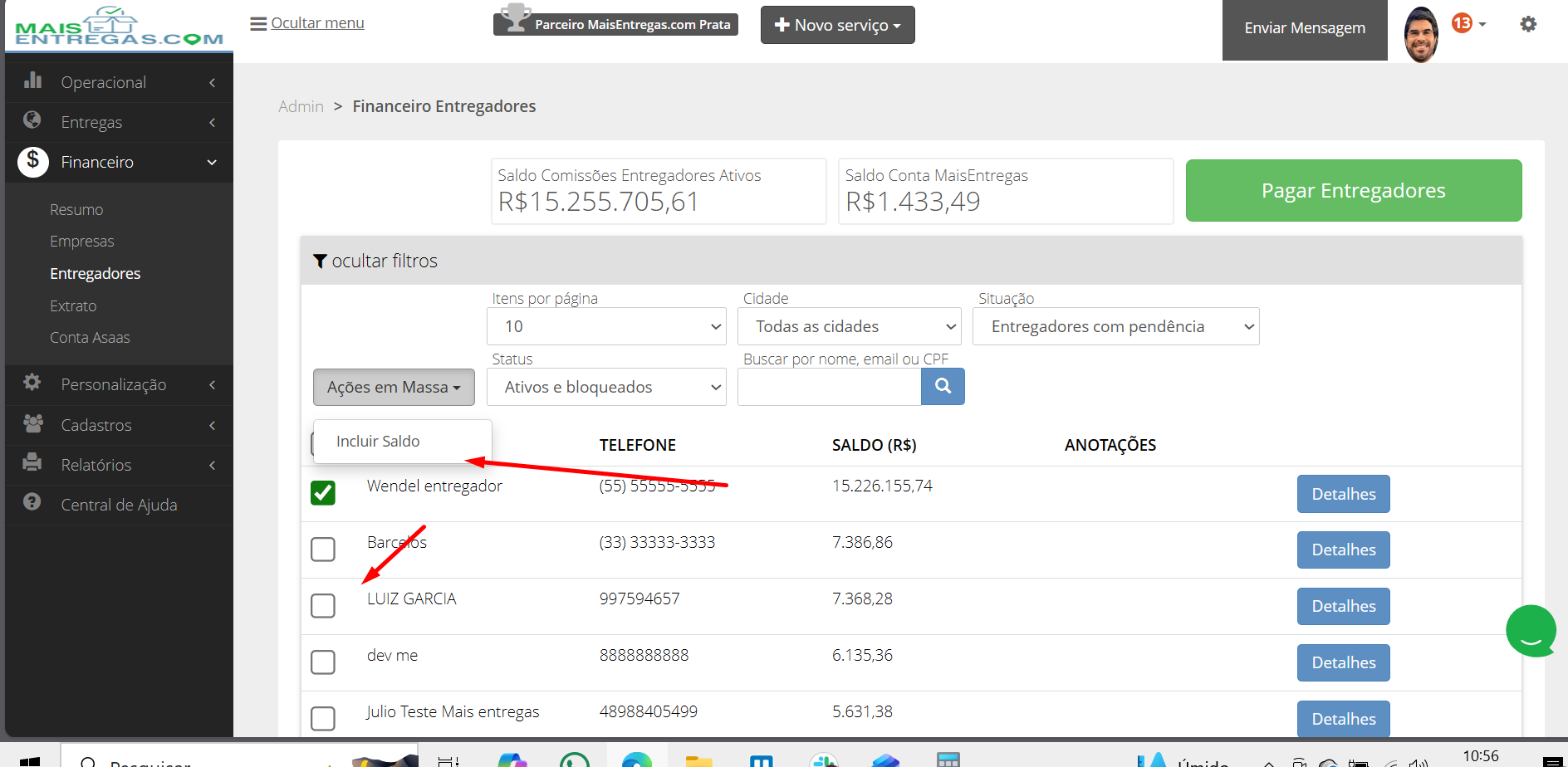
Task: Open the Cidade dropdown
Action: tap(849, 326)
